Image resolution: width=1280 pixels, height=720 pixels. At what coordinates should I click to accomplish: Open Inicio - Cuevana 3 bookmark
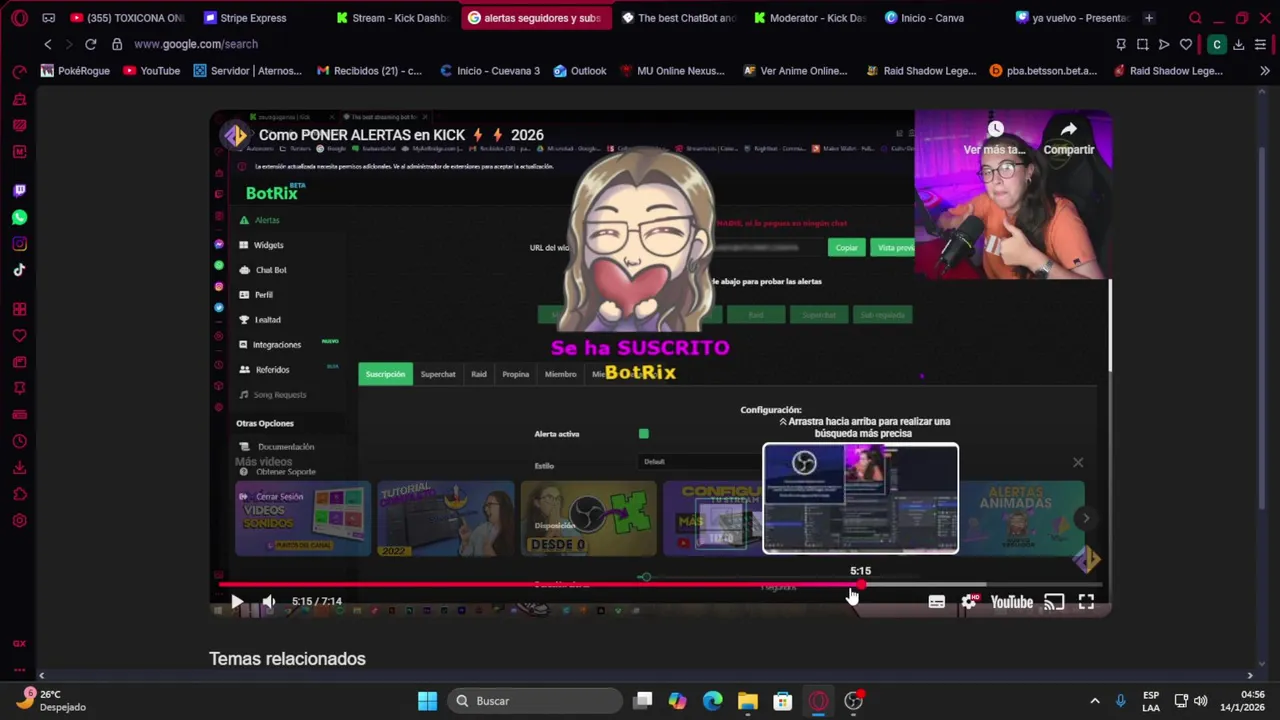click(490, 71)
